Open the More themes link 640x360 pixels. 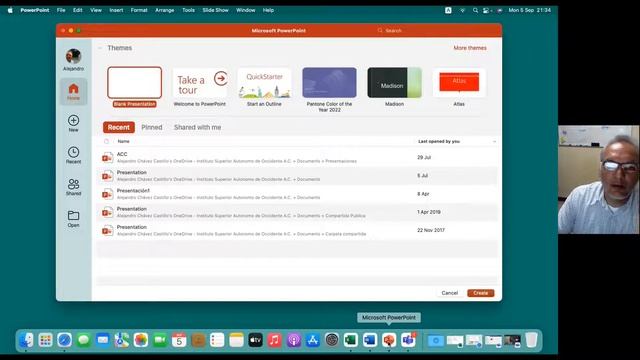(x=470, y=48)
